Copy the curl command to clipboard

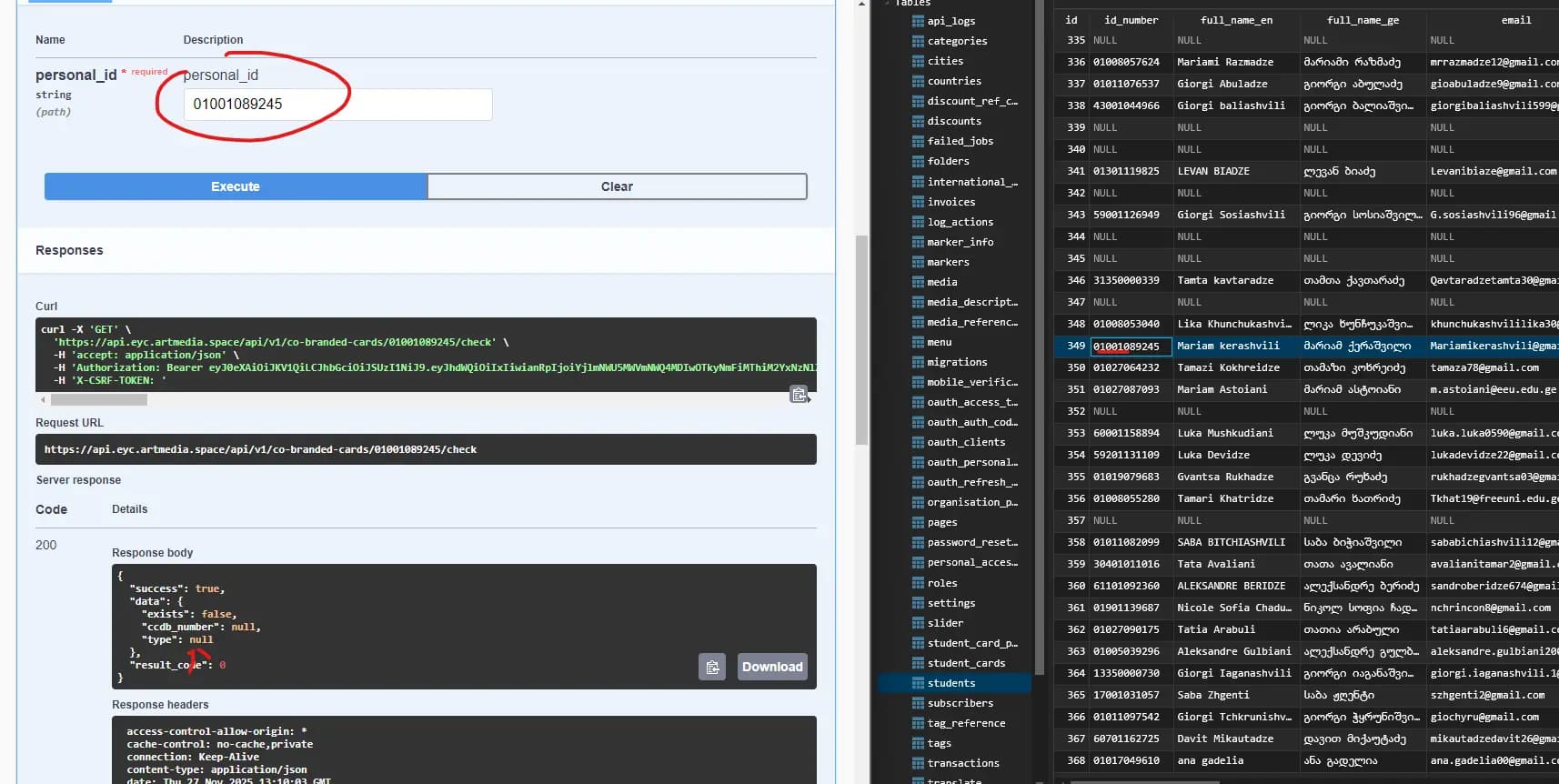pyautogui.click(x=799, y=395)
